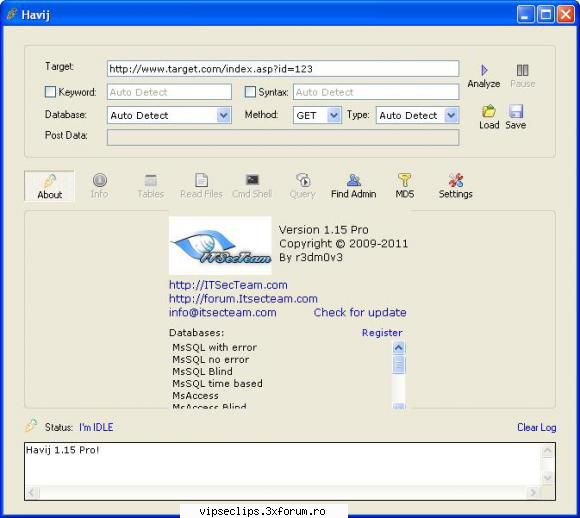Click the Save floppy disk icon
Screen dimensions: 580x518
click(x=516, y=111)
